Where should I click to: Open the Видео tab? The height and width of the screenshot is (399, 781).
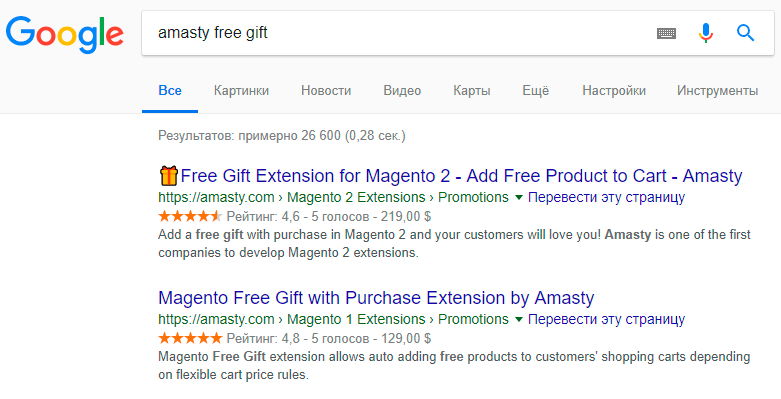(402, 91)
